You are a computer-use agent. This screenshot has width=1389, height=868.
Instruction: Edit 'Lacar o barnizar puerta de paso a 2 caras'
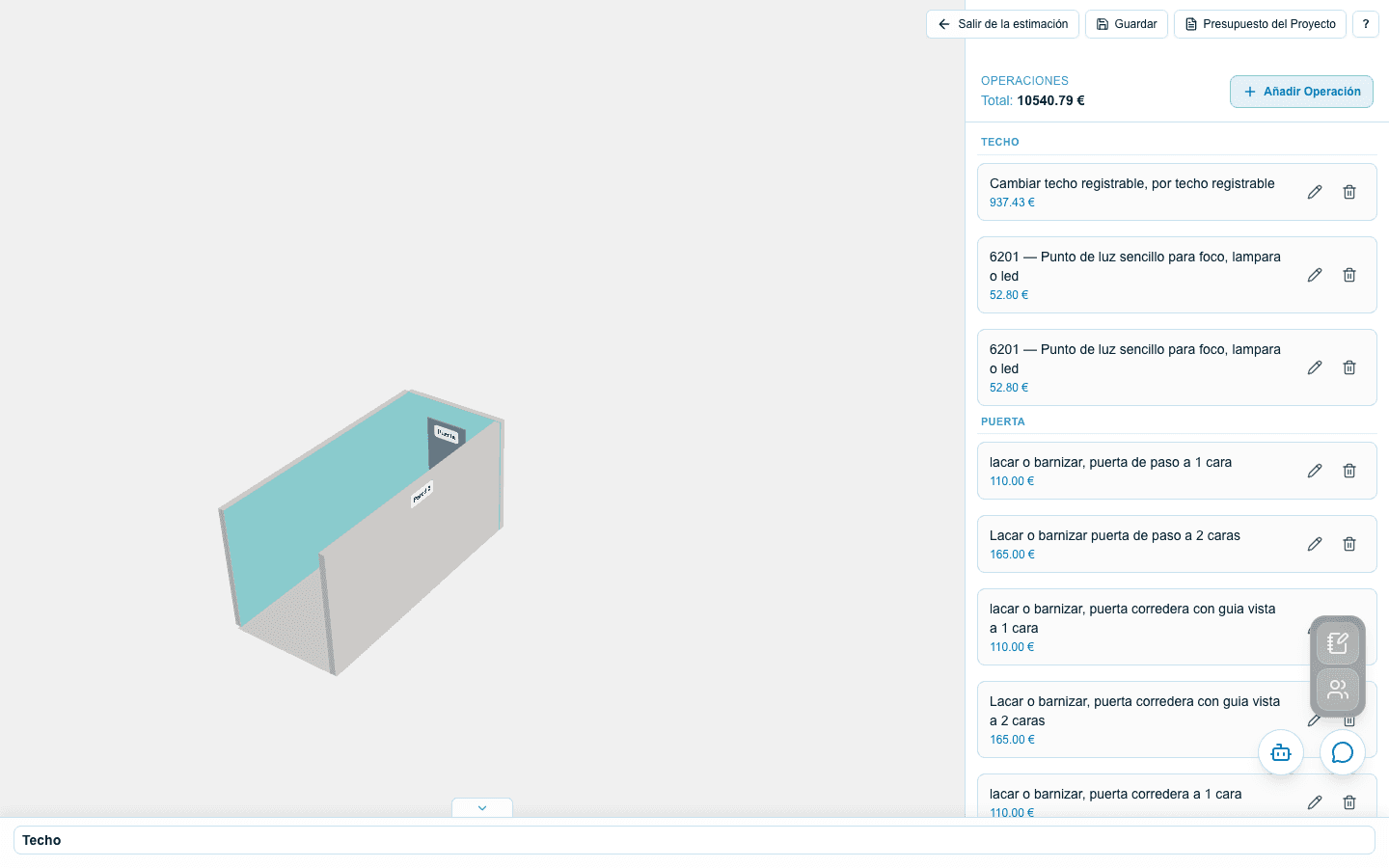(1315, 544)
